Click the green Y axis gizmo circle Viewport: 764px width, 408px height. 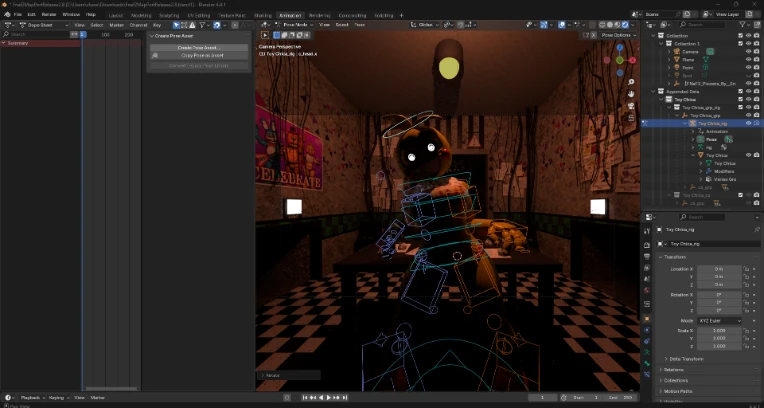[x=619, y=60]
